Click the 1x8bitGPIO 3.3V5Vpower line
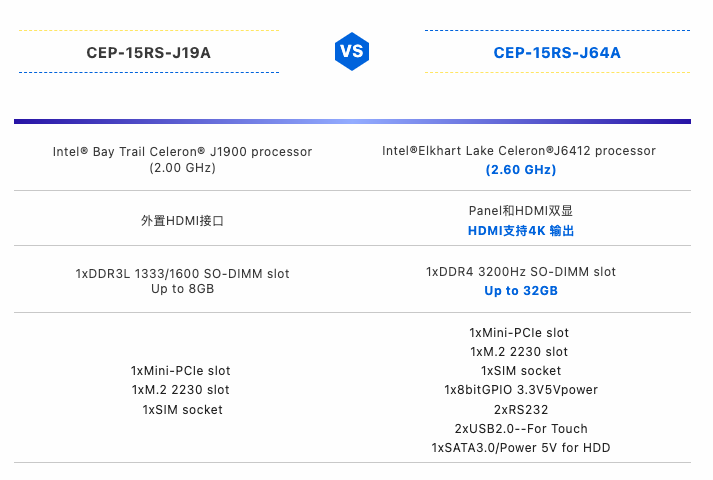Viewport: 713px width, 480px height. (521, 390)
